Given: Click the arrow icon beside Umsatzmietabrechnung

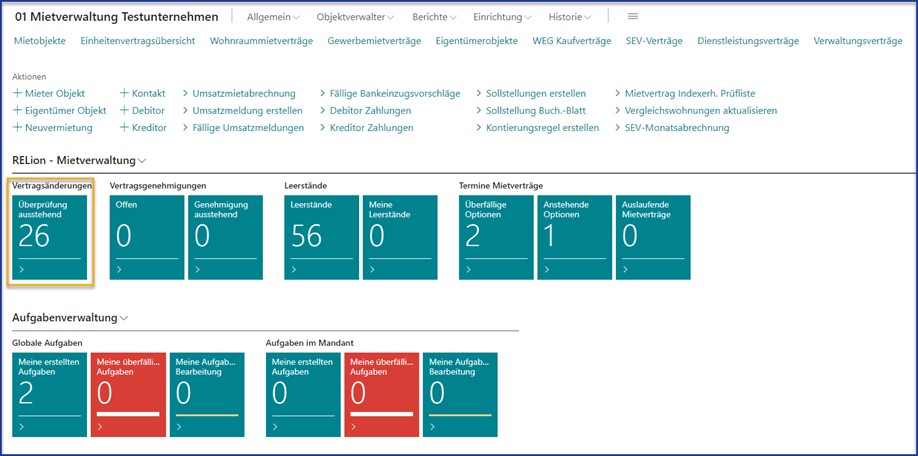Looking at the screenshot, I should pyautogui.click(x=186, y=93).
